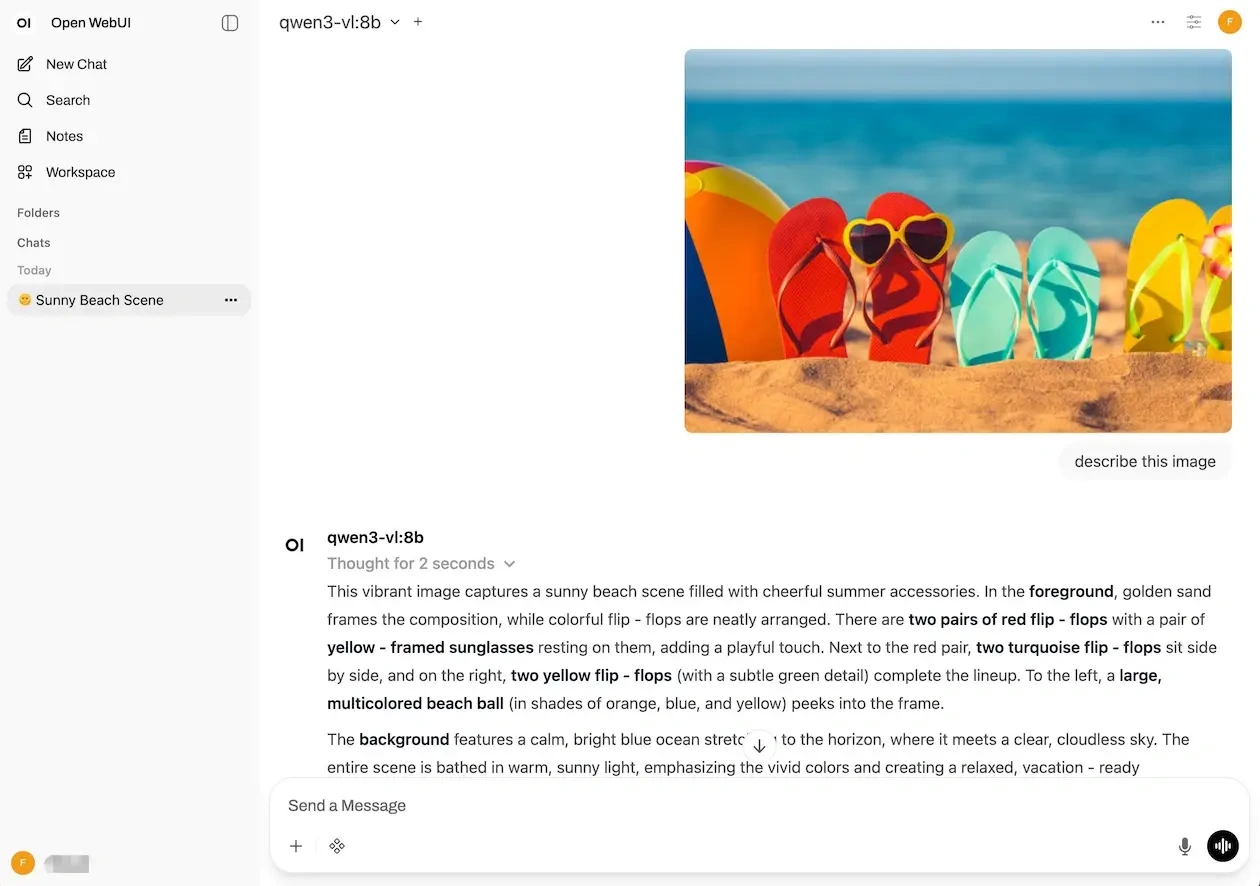Image resolution: width=1260 pixels, height=886 pixels.
Task: Open chat controls sliders icon
Action: coord(1194,22)
